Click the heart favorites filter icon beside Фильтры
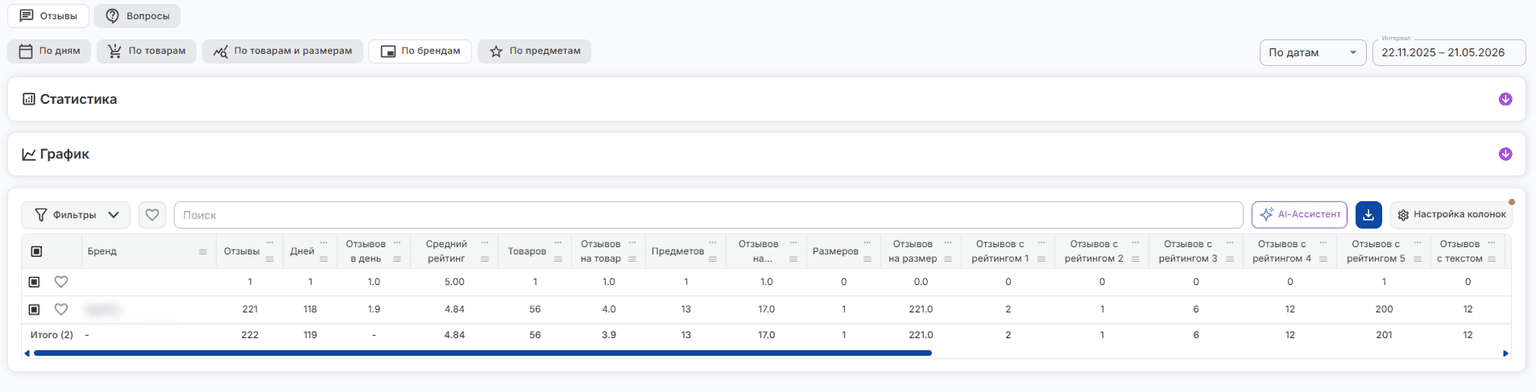This screenshot has width=1536, height=392. 152,214
